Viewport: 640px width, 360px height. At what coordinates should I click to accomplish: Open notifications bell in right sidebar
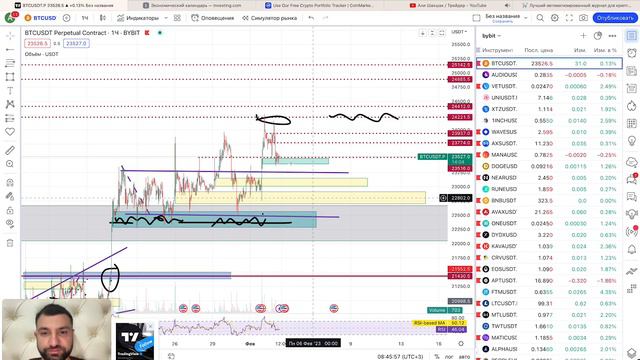coord(631,249)
